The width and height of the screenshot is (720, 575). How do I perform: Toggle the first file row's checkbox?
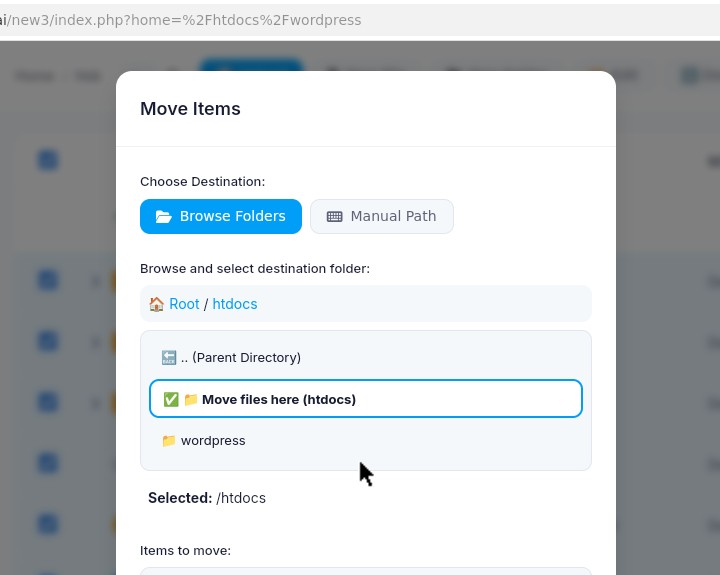click(48, 281)
